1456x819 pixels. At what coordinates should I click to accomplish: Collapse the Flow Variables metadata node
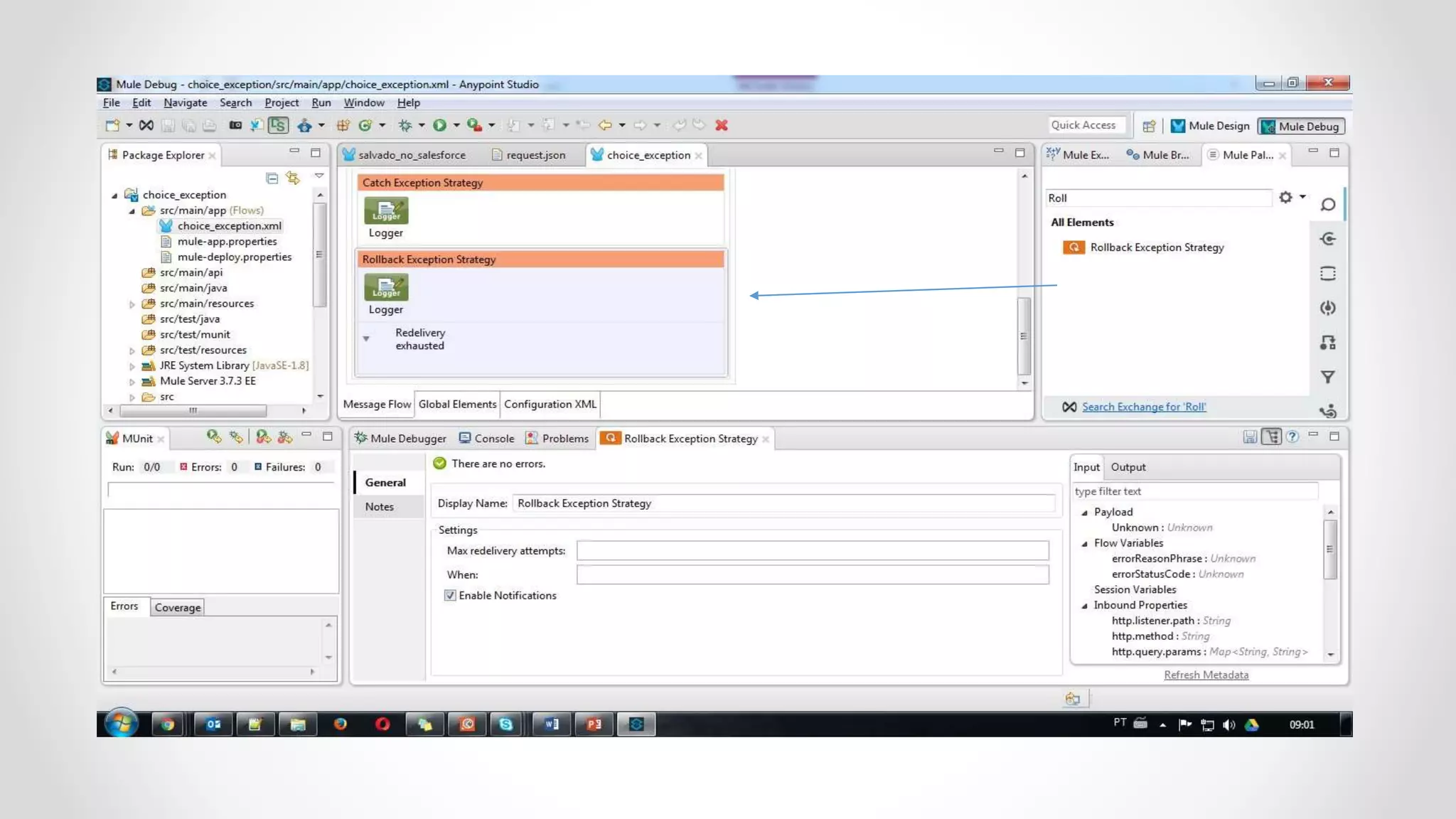[x=1085, y=544]
